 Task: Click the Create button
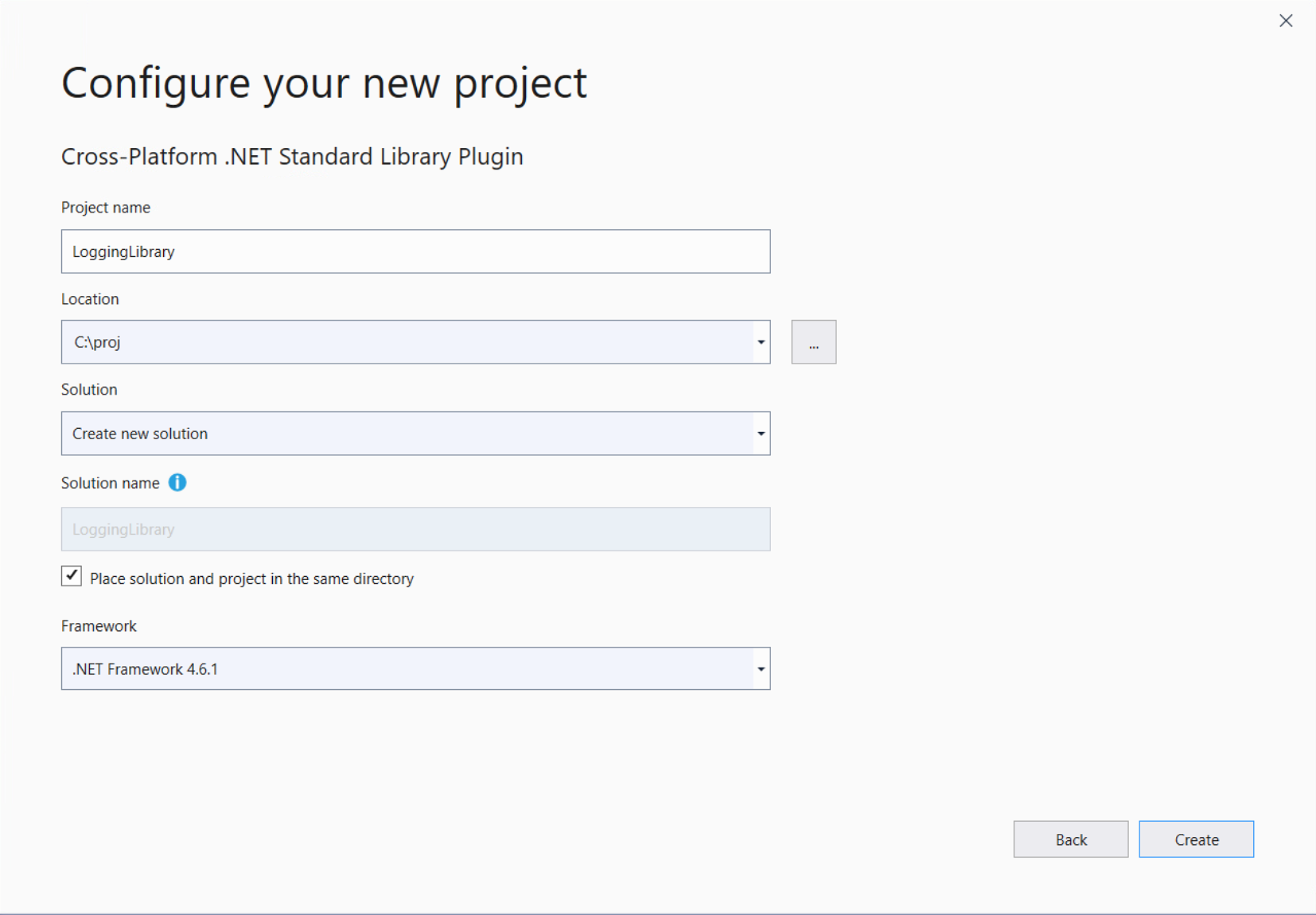pyautogui.click(x=1197, y=839)
